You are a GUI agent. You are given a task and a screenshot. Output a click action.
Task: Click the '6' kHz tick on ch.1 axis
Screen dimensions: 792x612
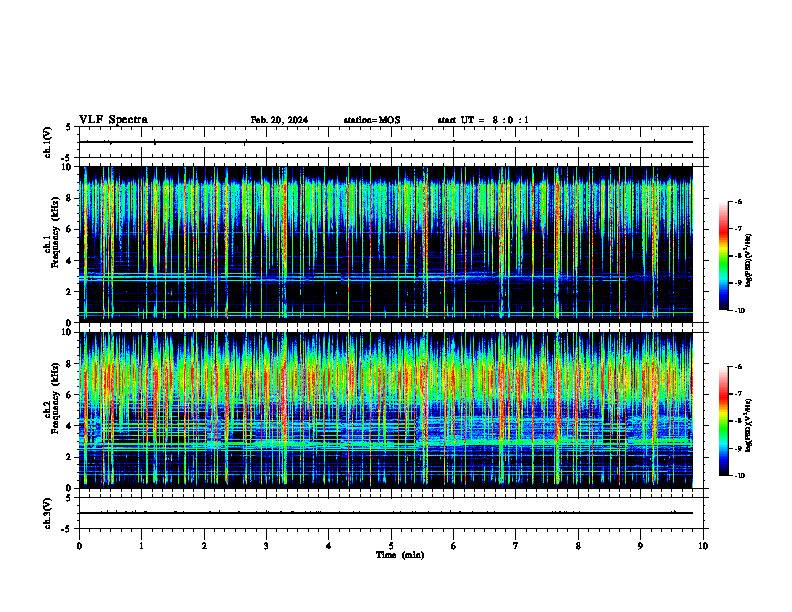(69, 229)
